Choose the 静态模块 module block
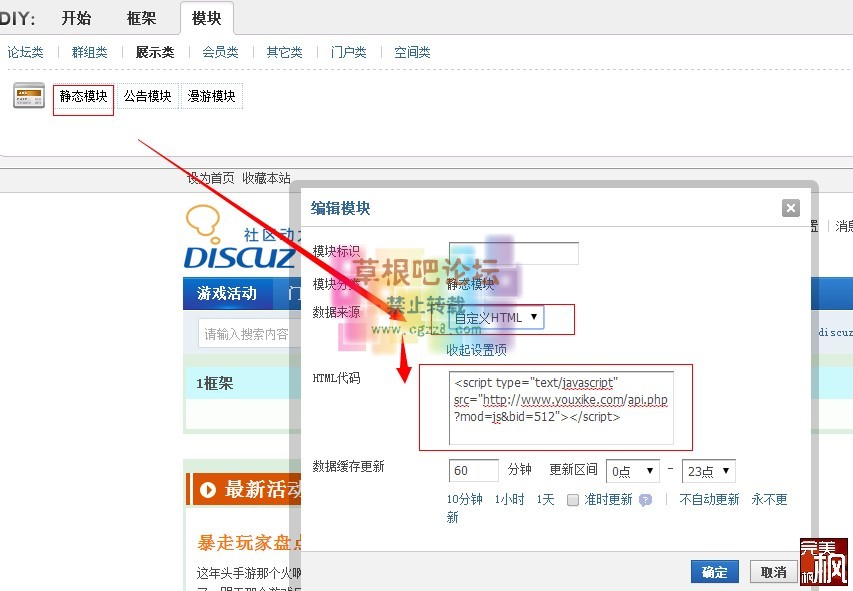This screenshot has width=853, height=591. click(x=83, y=96)
